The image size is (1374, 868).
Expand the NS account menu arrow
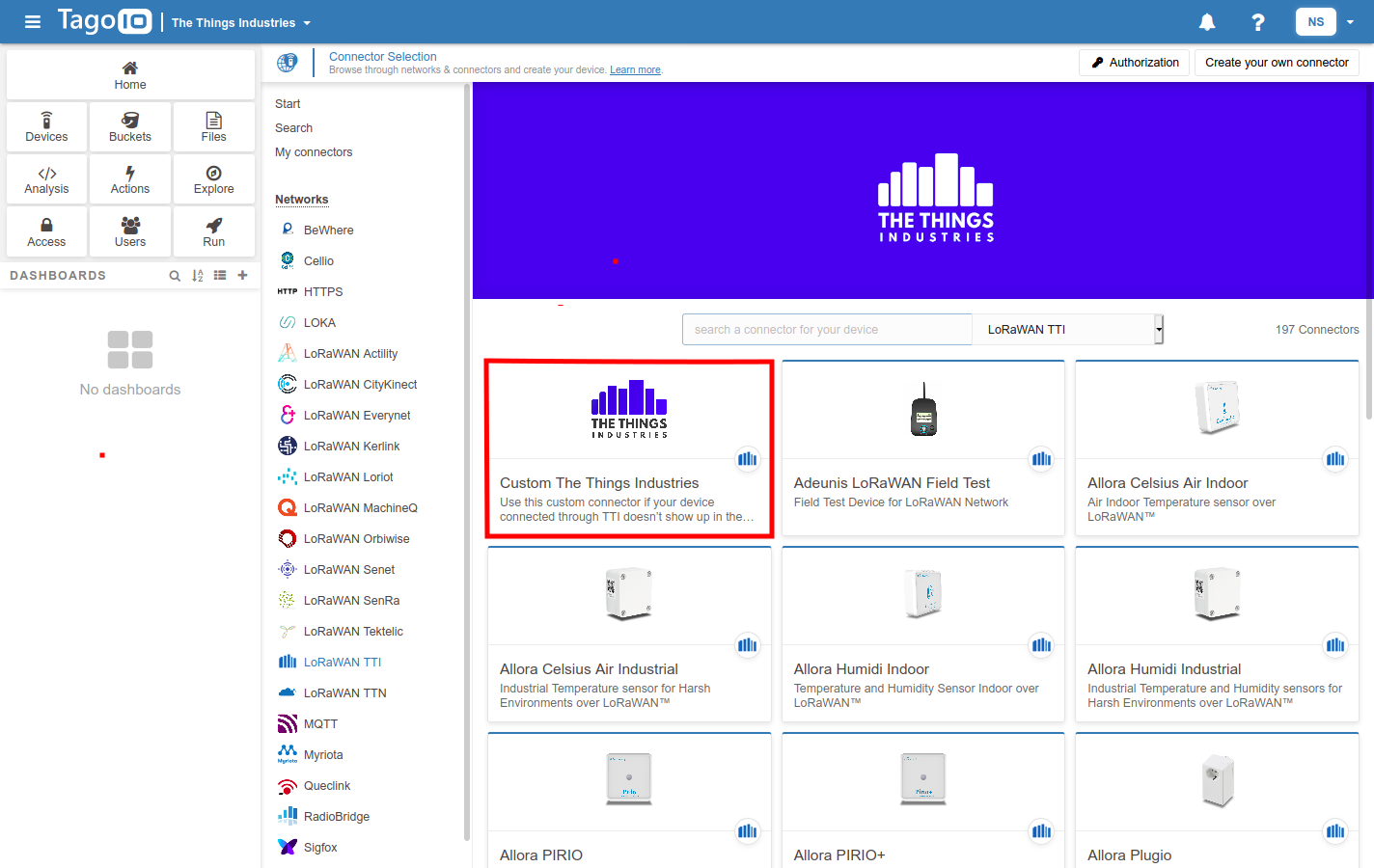(x=1350, y=21)
